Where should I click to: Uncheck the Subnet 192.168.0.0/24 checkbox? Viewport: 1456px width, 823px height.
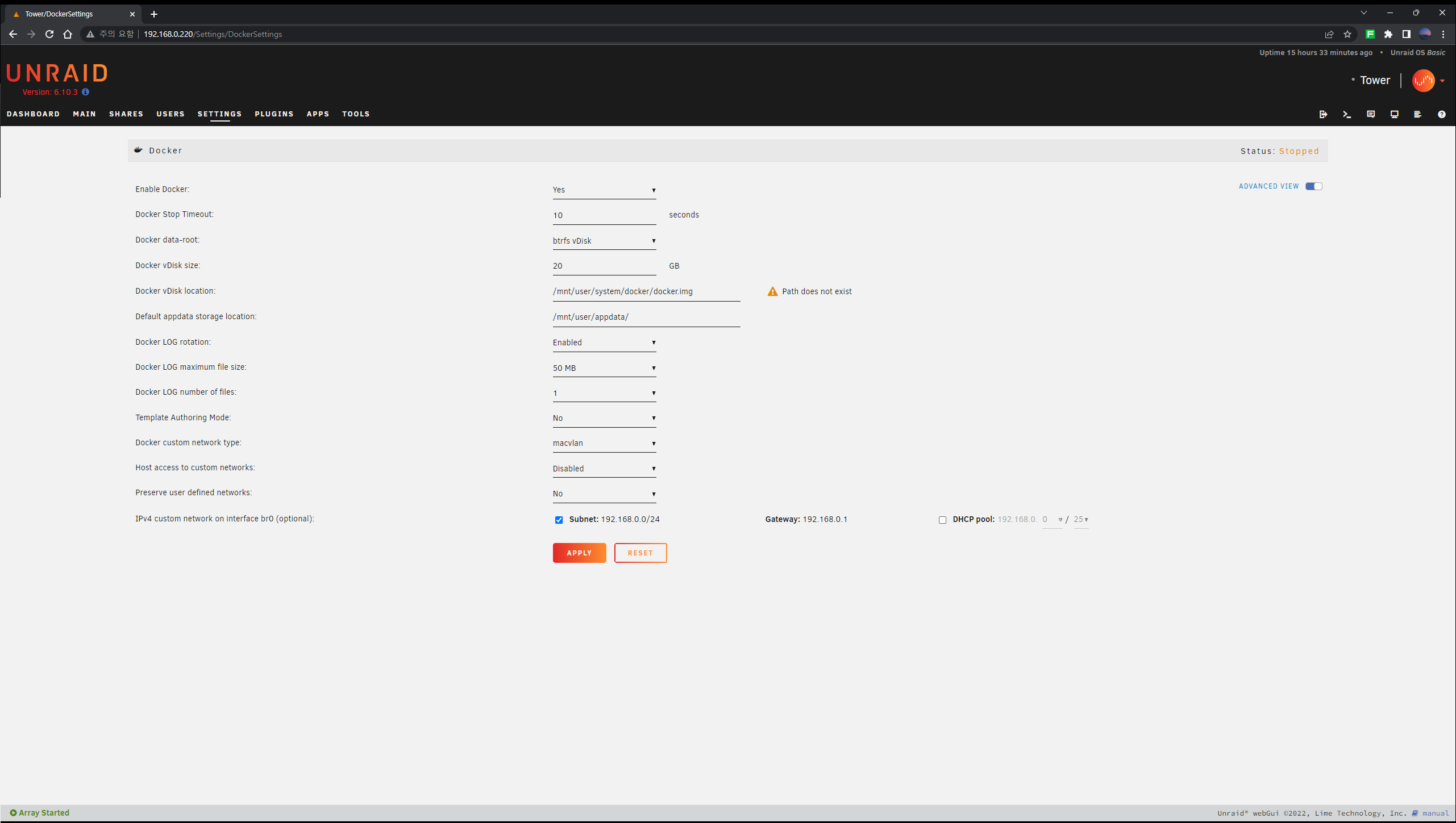click(559, 520)
